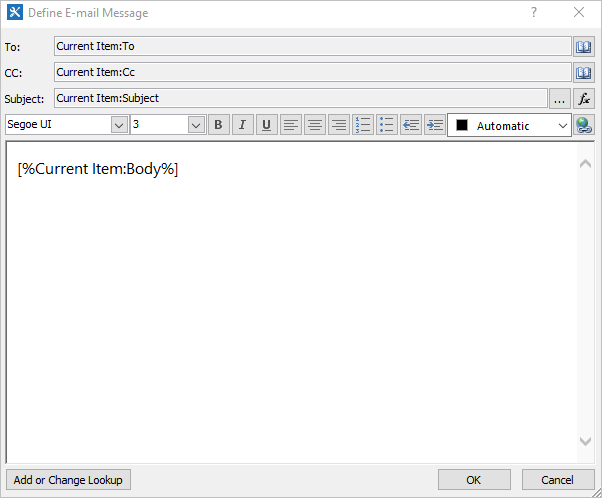The height and width of the screenshot is (498, 602).
Task: Decrease paragraph indent
Action: coord(411,125)
